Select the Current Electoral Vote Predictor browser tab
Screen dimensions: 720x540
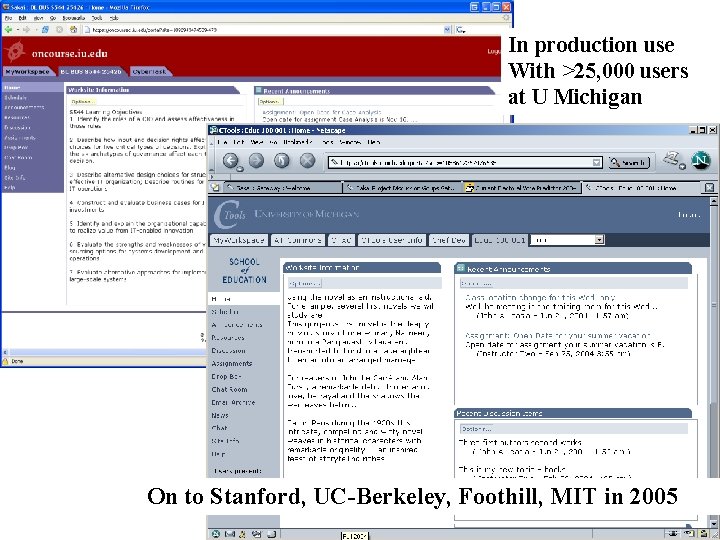click(x=522, y=187)
